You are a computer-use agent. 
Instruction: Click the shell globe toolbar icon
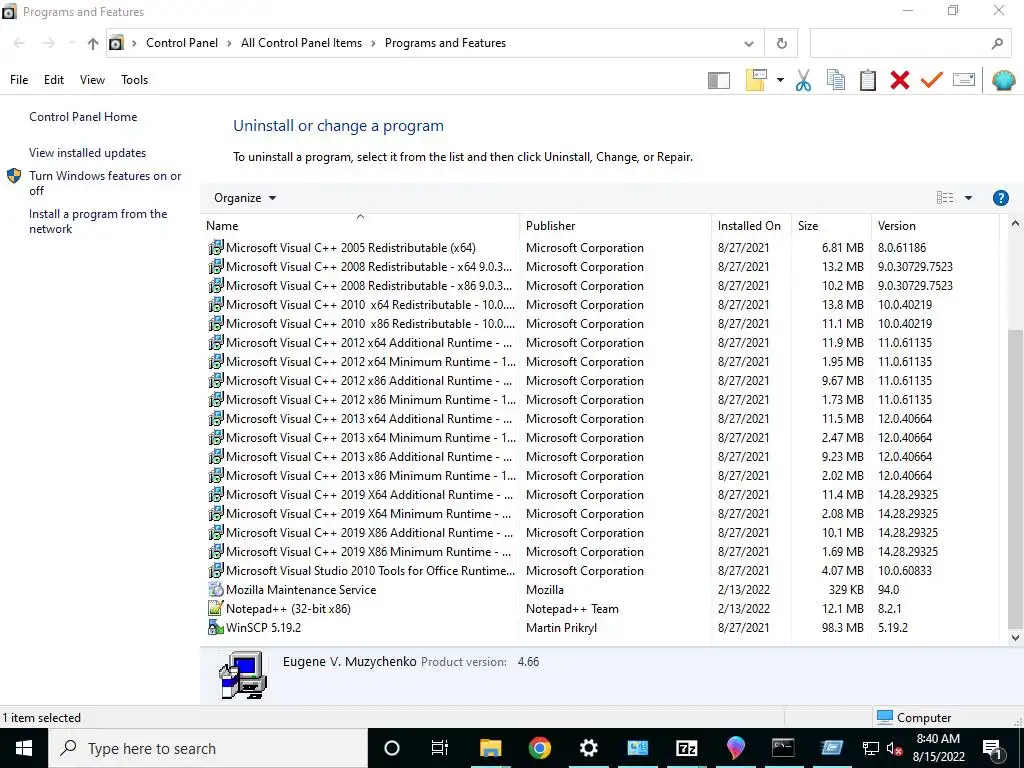[1003, 80]
